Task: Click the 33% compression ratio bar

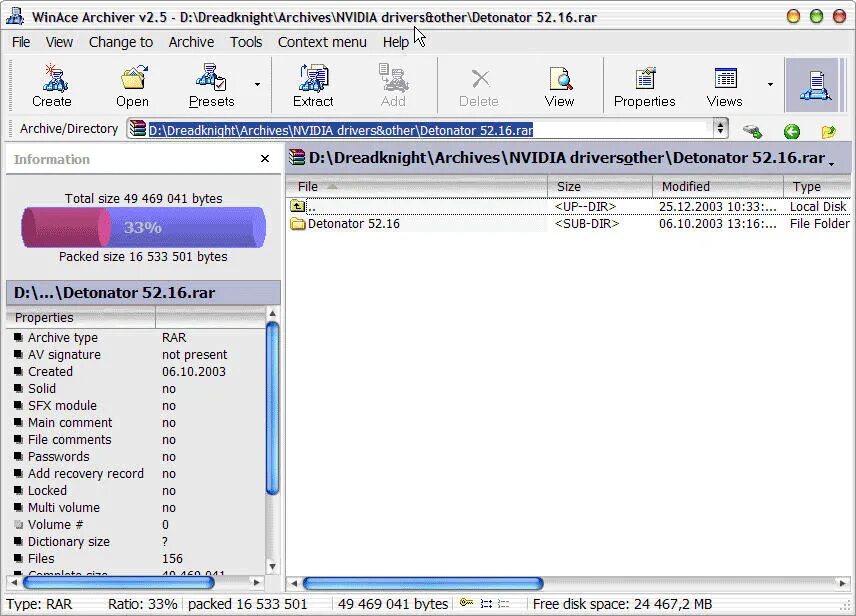Action: (144, 227)
